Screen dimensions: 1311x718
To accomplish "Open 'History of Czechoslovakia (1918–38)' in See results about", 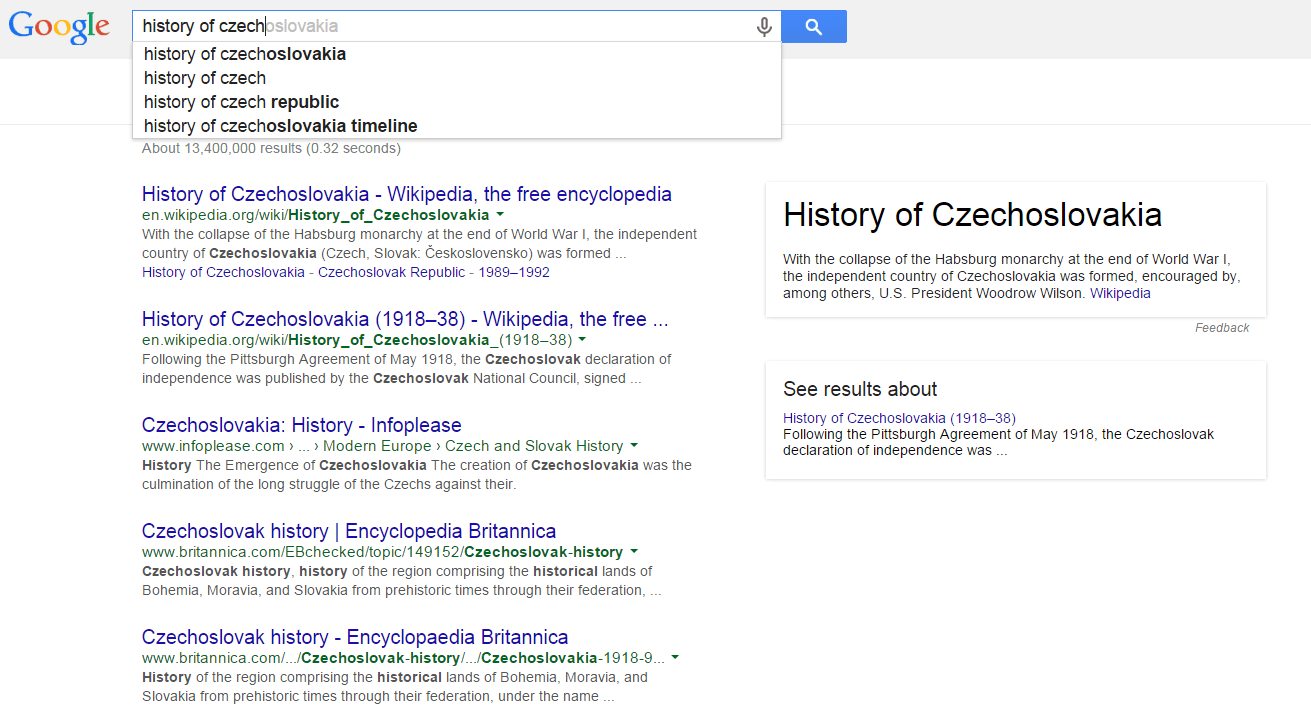I will point(899,418).
